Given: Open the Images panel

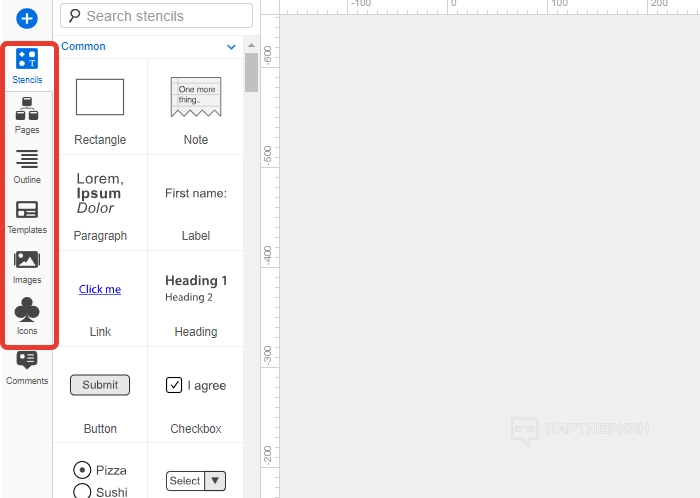Looking at the screenshot, I should pyautogui.click(x=27, y=267).
